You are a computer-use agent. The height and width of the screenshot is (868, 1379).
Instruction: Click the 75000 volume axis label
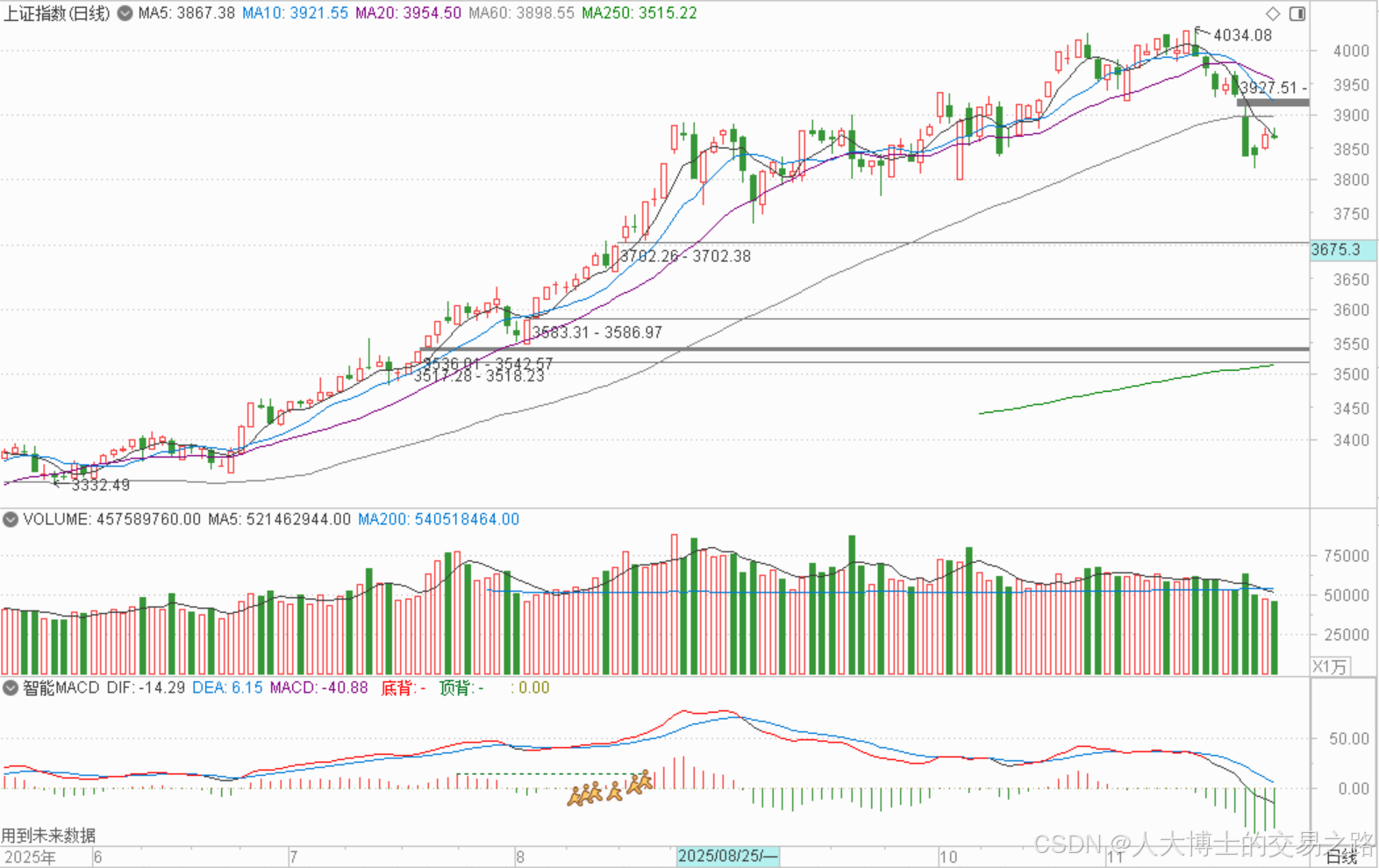pos(1347,556)
